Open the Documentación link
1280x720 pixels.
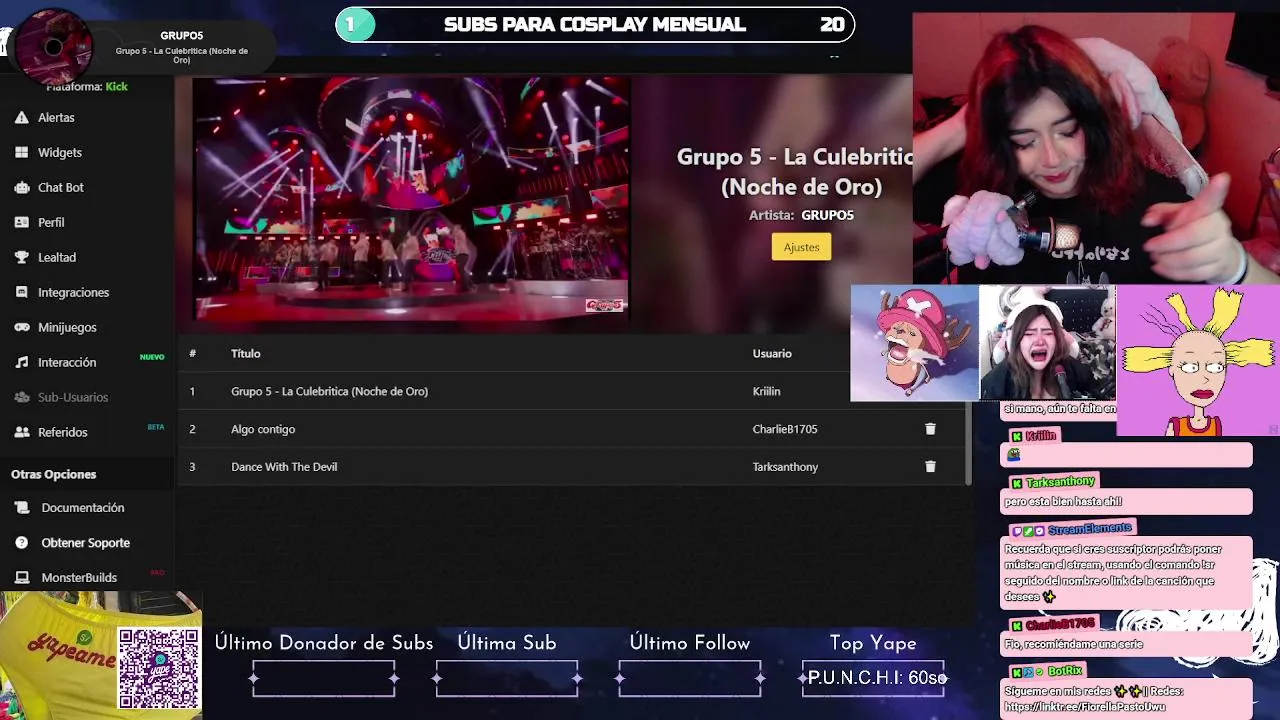click(83, 508)
